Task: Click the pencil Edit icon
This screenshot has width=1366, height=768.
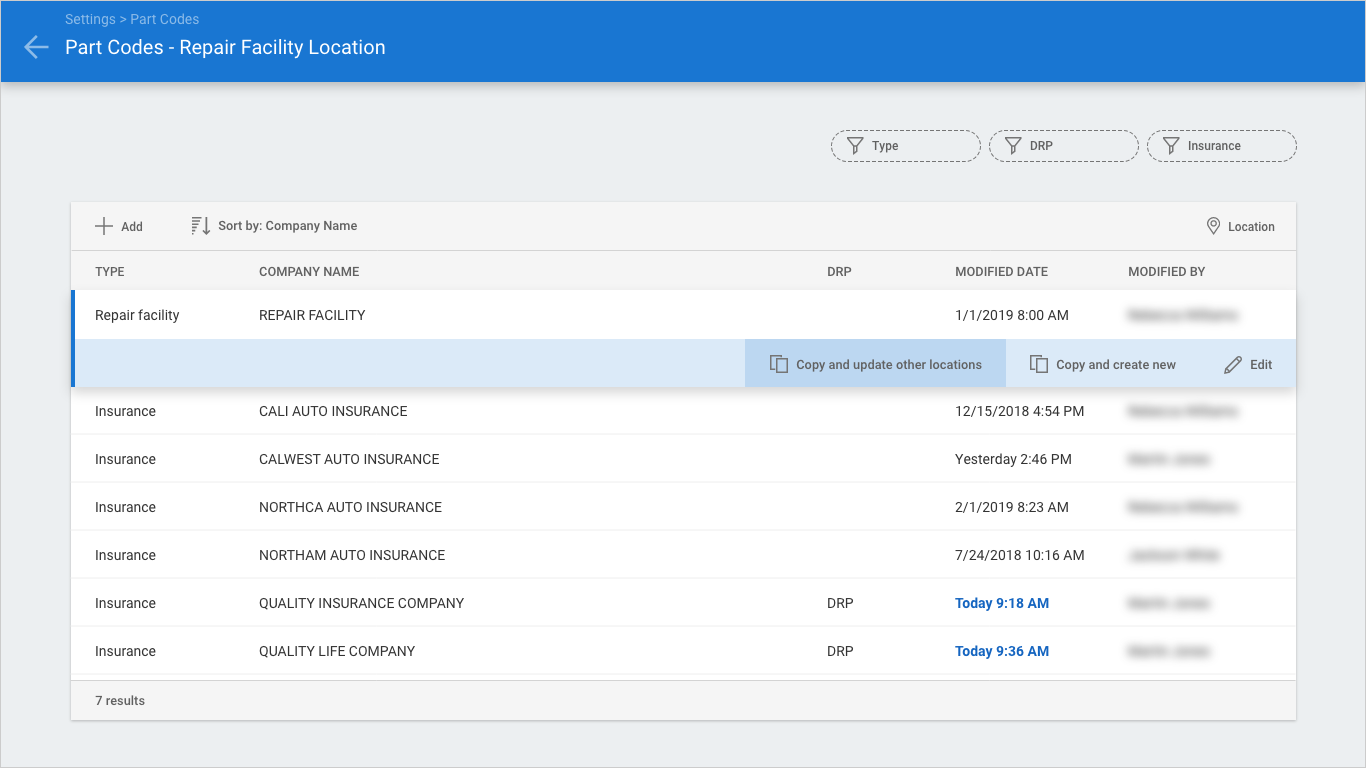Action: point(1233,365)
